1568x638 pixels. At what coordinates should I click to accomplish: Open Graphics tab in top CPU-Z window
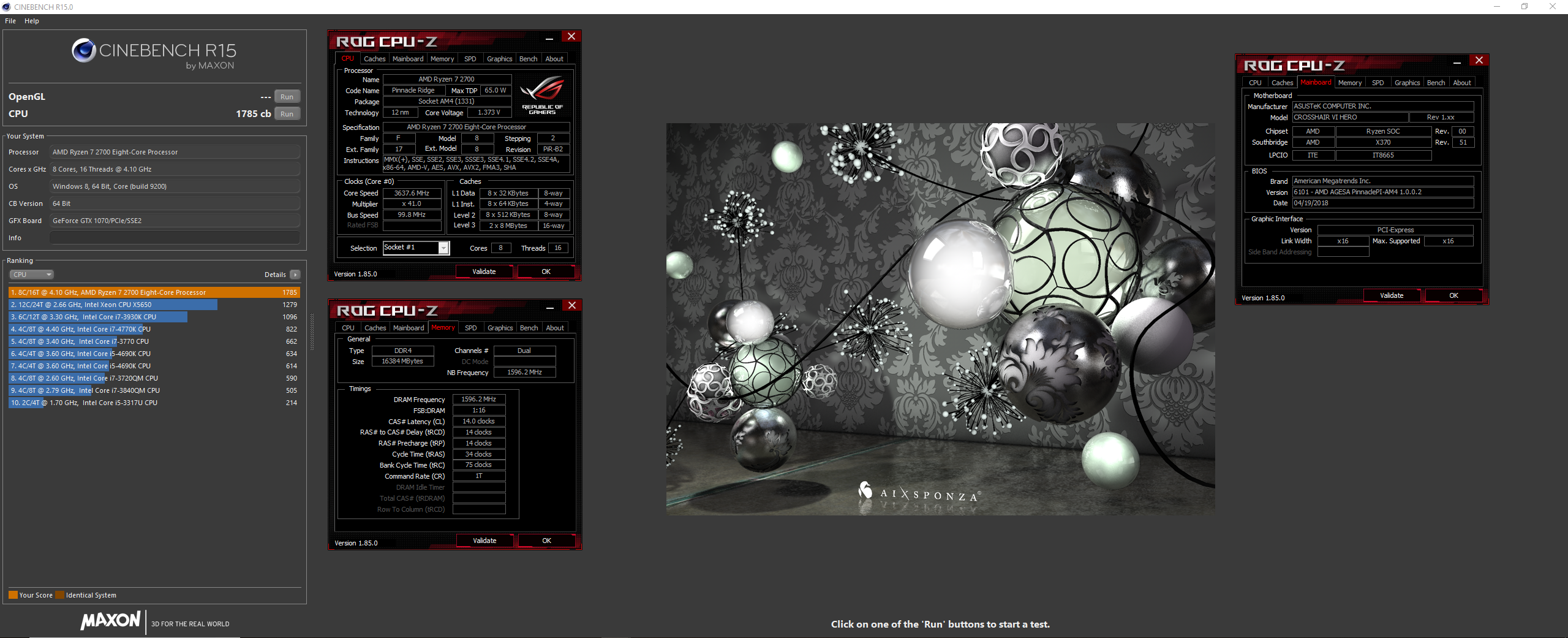500,59
